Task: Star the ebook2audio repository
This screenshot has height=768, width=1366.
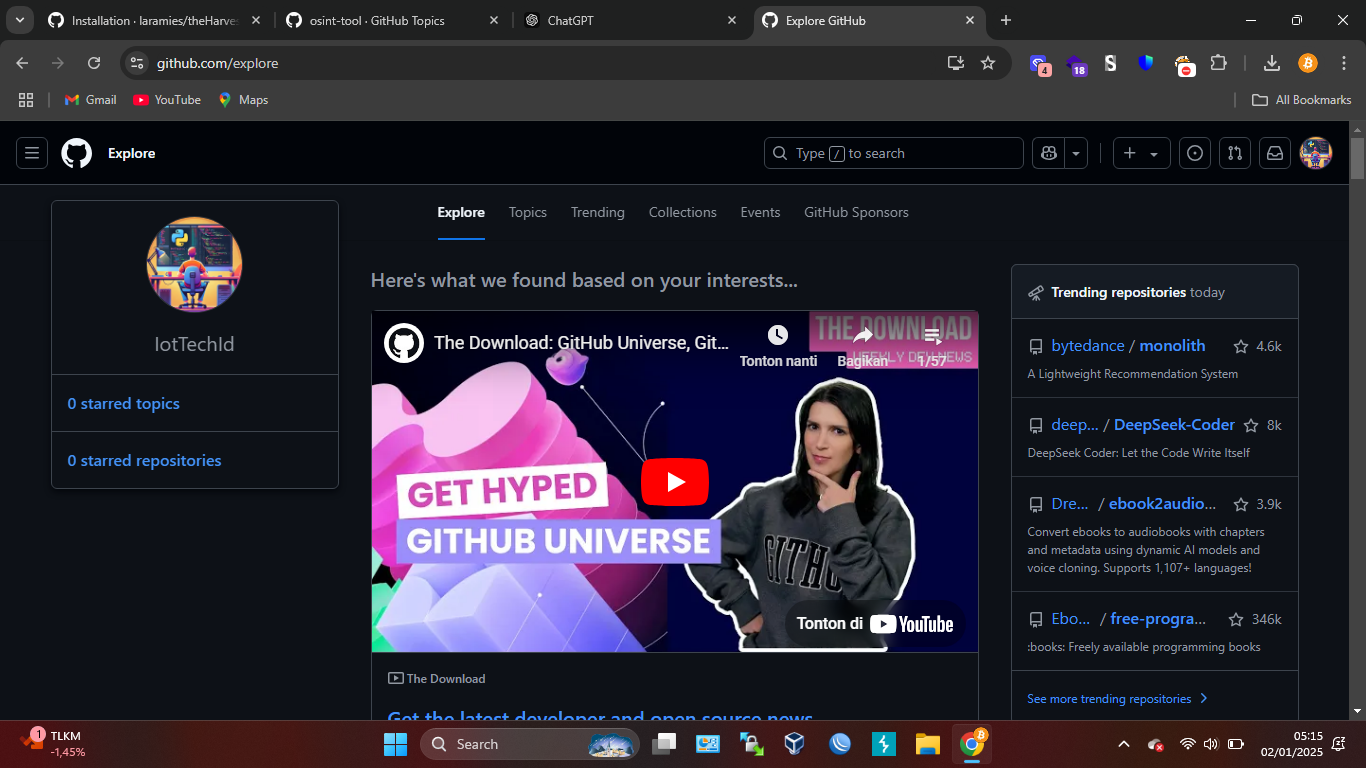Action: (1241, 504)
